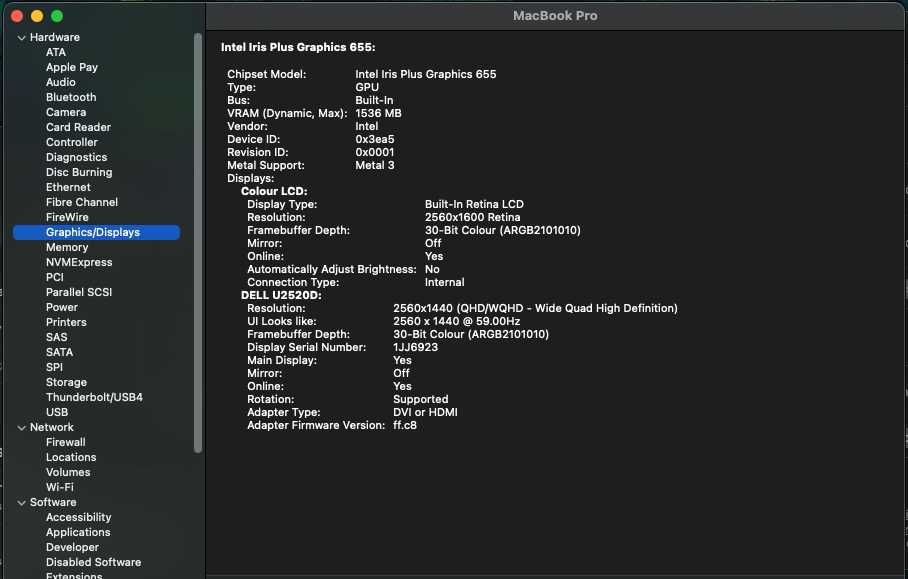Open the PCI entry
The image size is (908, 579).
(x=54, y=277)
